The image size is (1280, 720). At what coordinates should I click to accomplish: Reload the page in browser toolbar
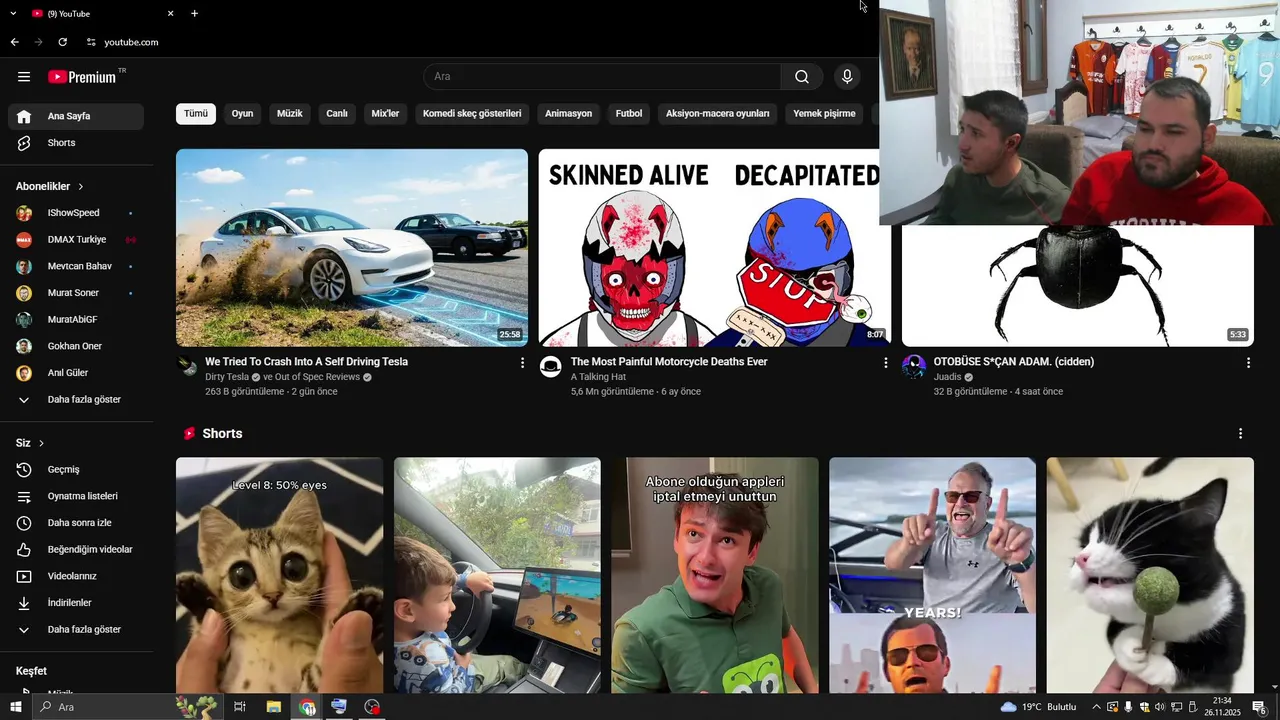[x=62, y=42]
